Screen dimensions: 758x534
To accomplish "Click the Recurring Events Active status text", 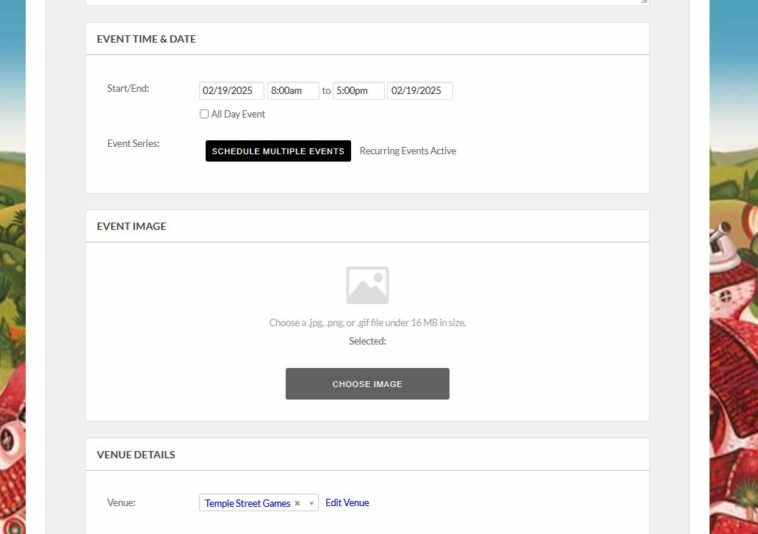I will point(407,151).
